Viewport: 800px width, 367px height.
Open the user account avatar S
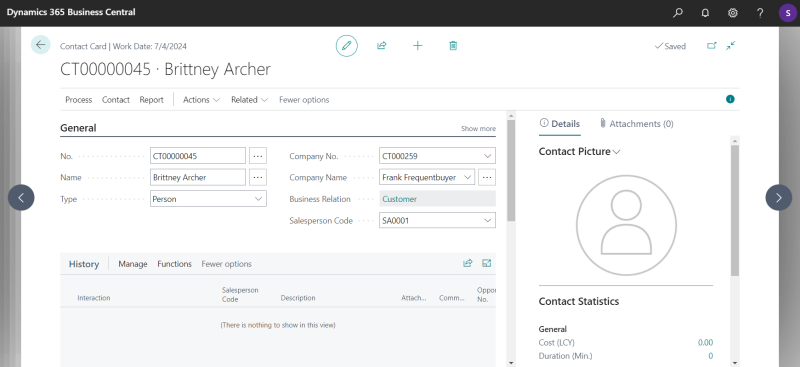788,13
